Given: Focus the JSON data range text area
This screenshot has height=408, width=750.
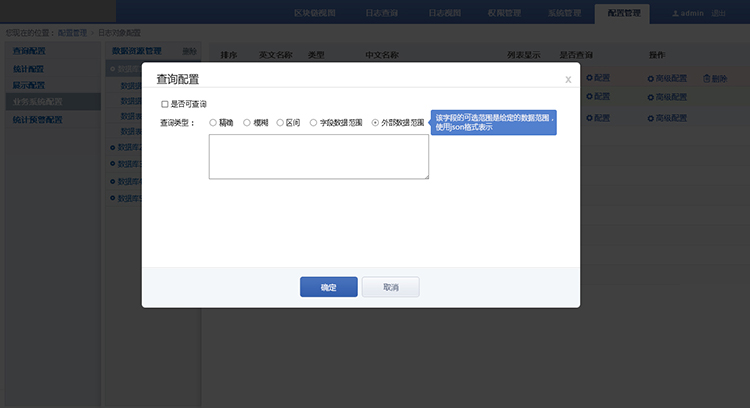Looking at the screenshot, I should point(319,156).
